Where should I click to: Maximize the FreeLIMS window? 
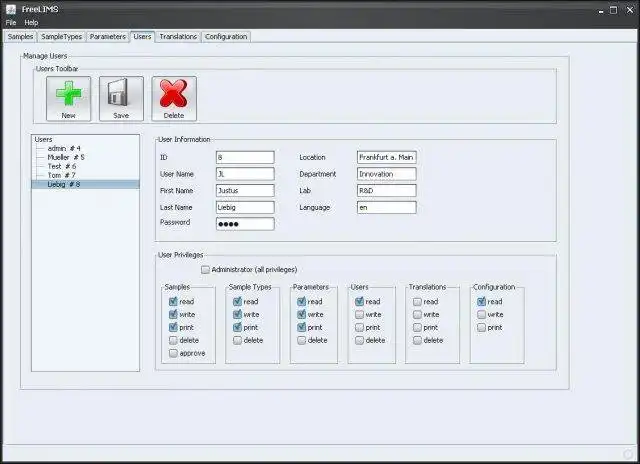point(613,10)
